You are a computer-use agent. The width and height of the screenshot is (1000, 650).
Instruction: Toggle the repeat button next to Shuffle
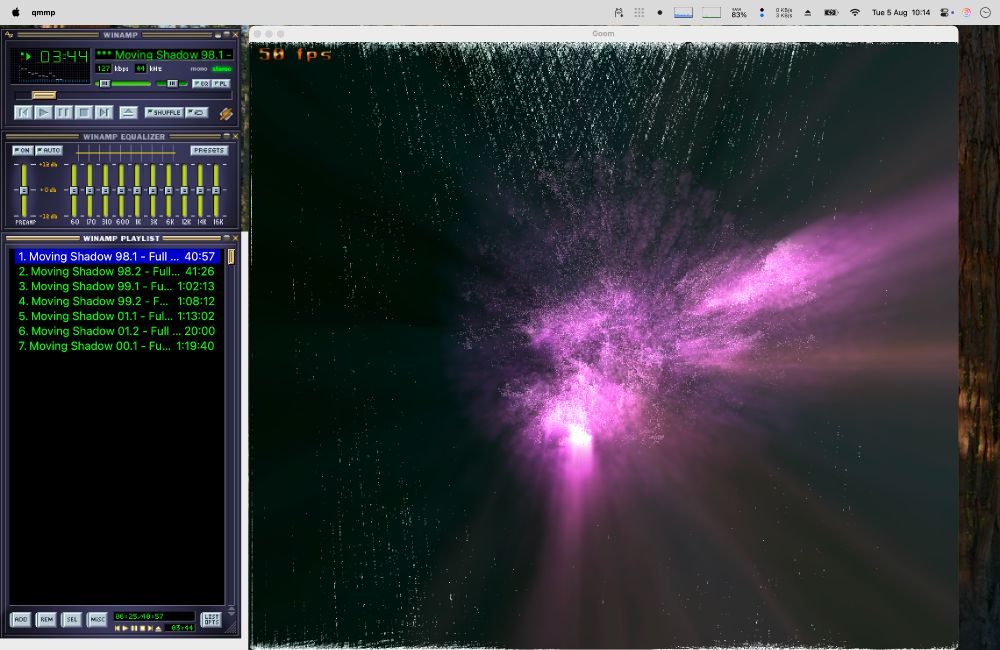(x=197, y=113)
